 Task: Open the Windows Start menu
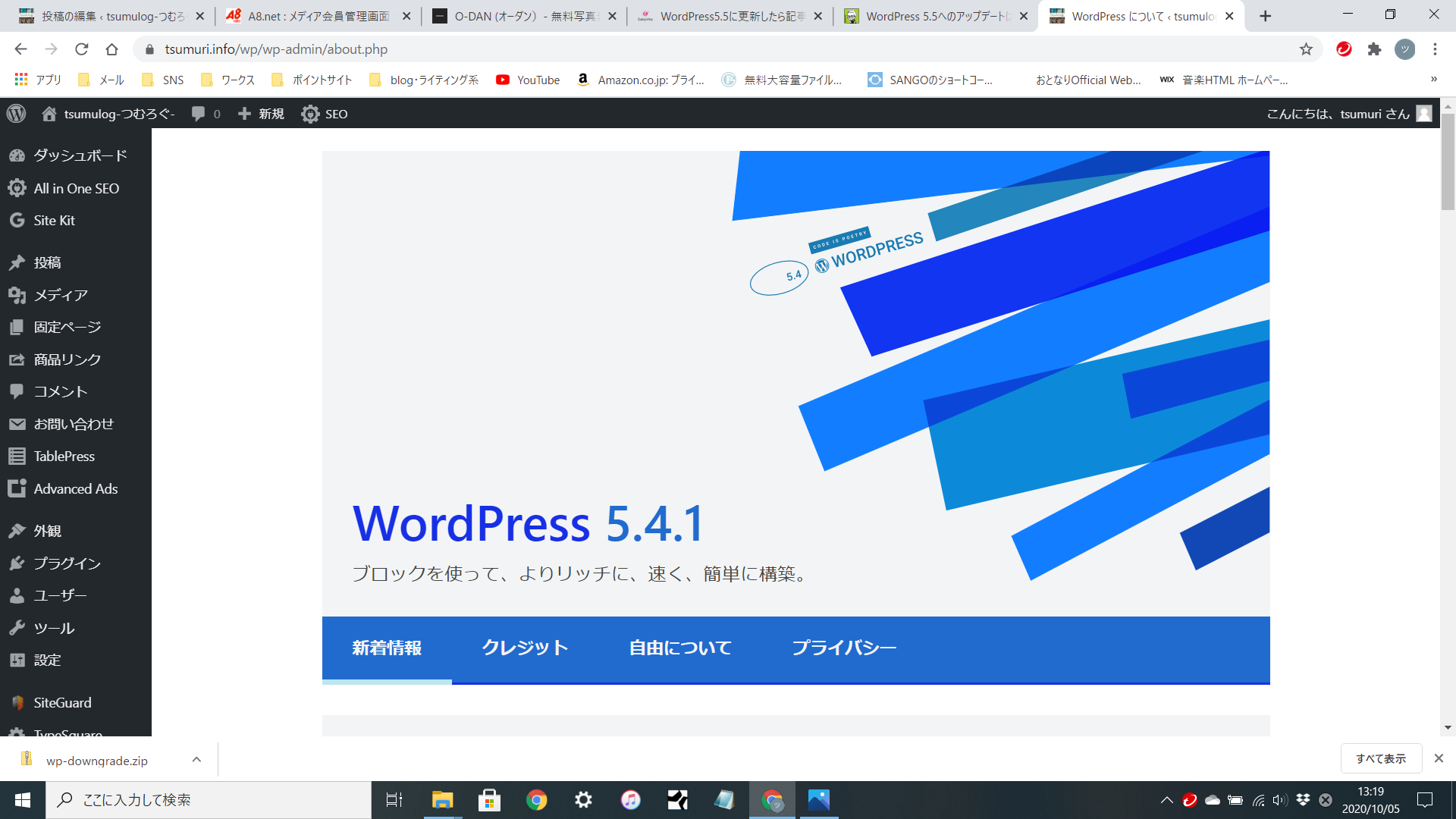tap(23, 800)
